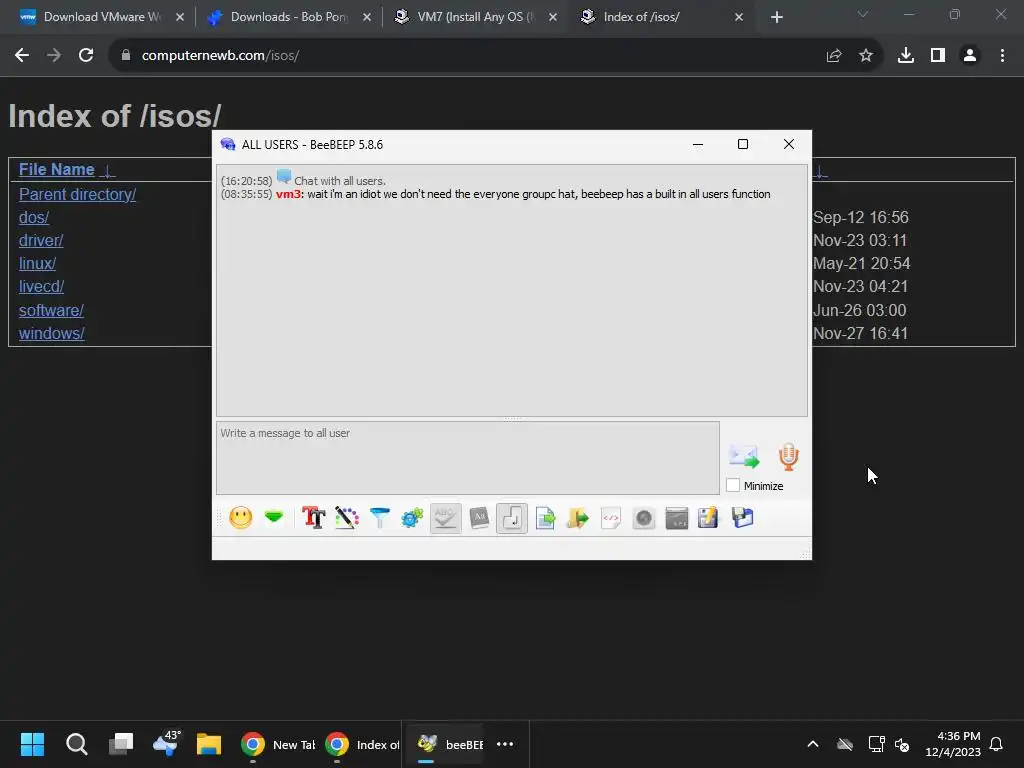This screenshot has width=1024, height=768.
Task: Open the linux/ folder link
Action: coord(37,263)
